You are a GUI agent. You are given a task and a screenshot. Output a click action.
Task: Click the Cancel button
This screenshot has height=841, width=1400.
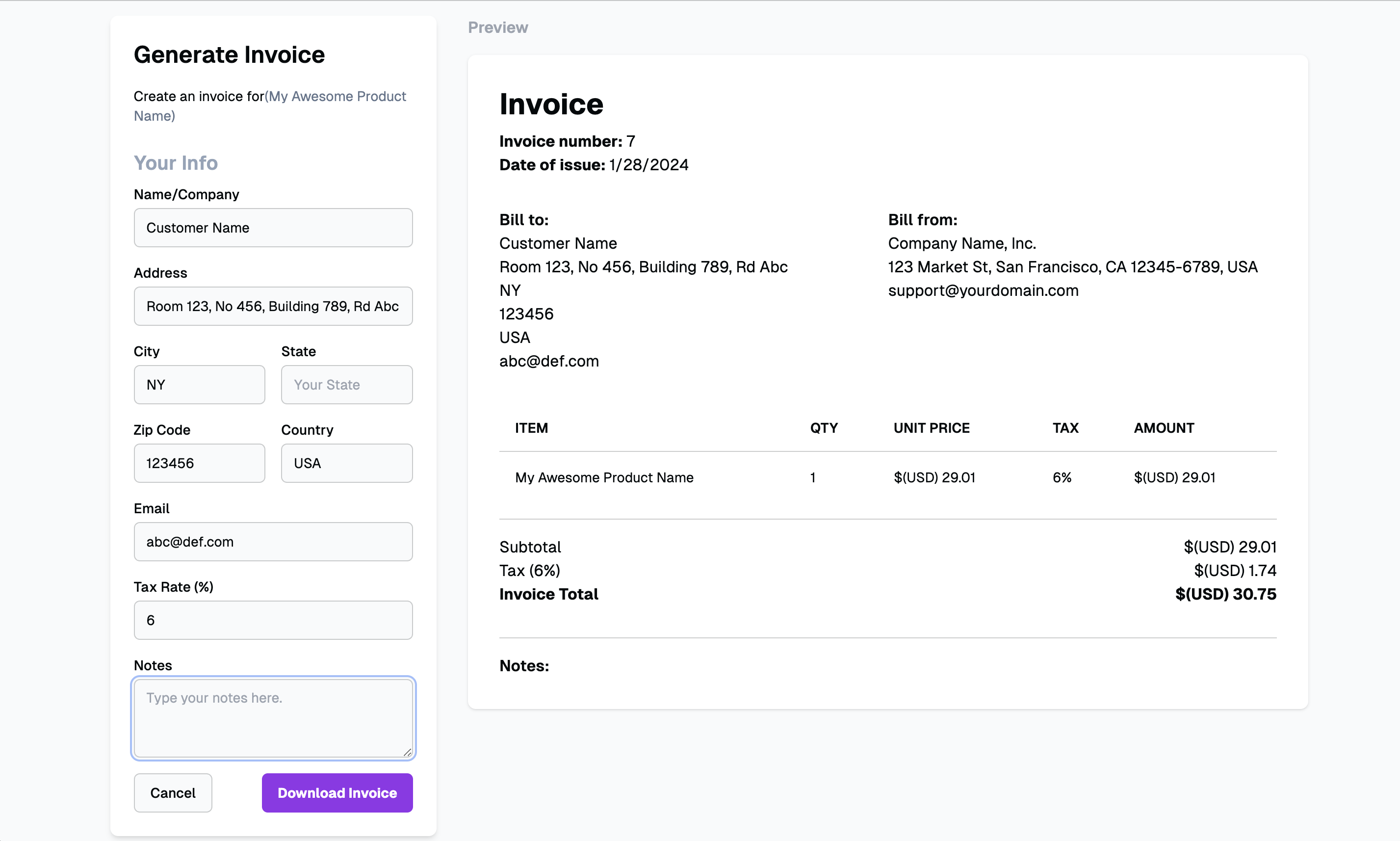point(172,792)
